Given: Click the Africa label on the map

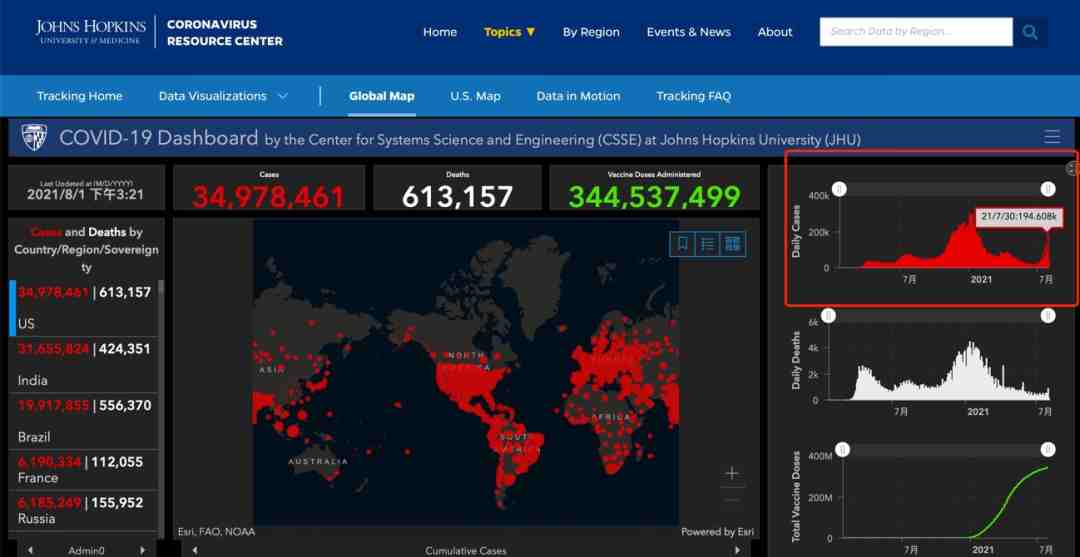Looking at the screenshot, I should [610, 417].
